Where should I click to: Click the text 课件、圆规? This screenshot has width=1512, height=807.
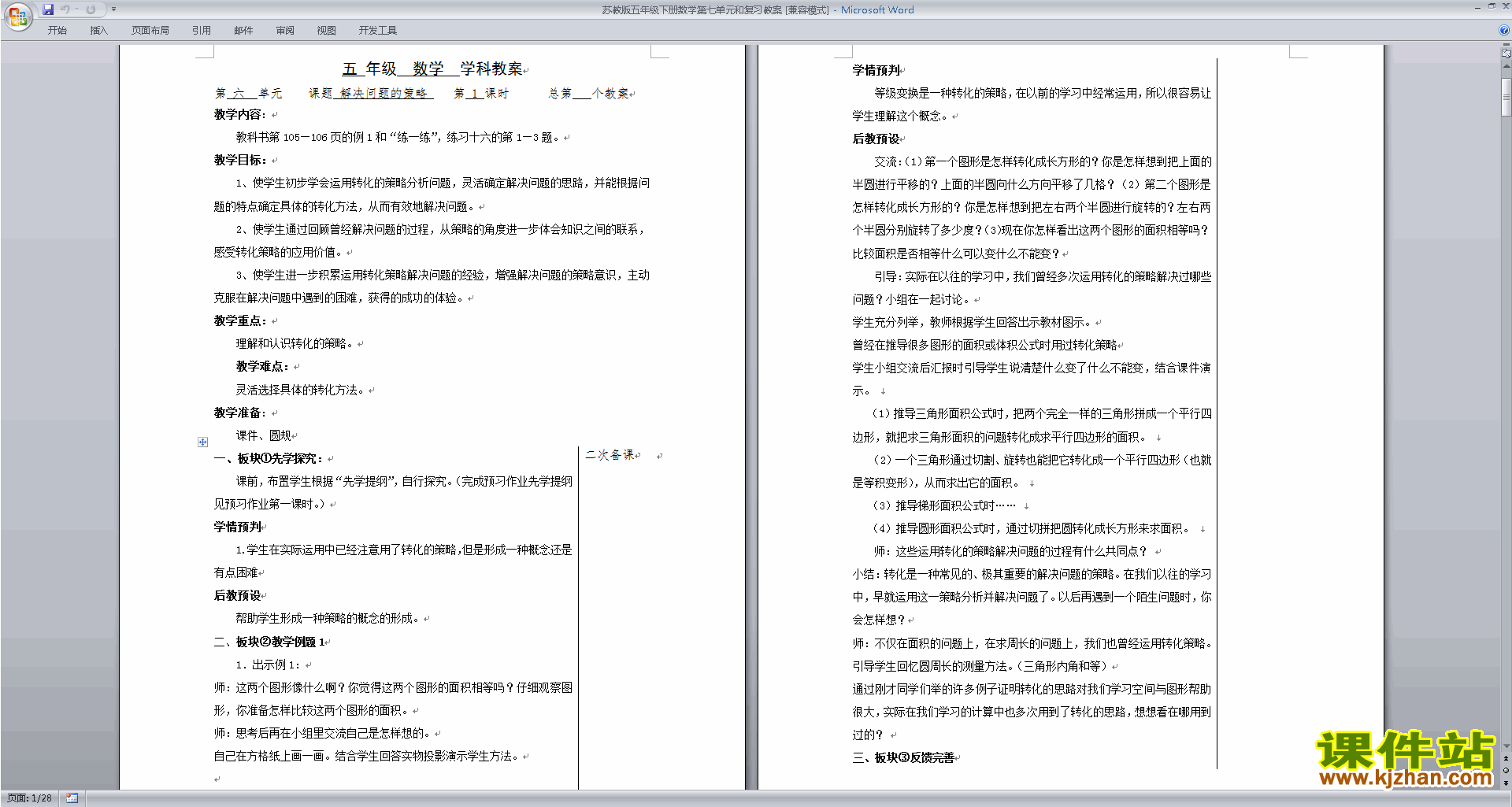pos(263,435)
